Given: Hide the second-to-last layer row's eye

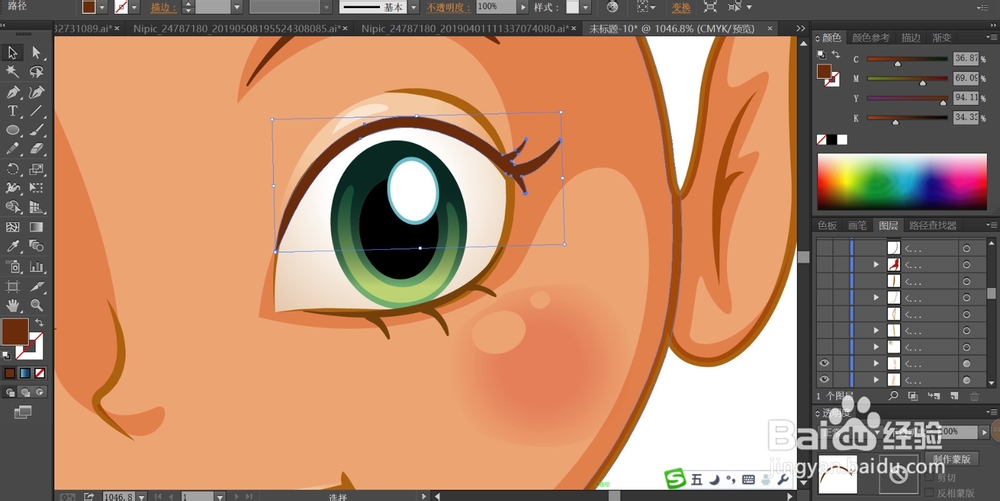Looking at the screenshot, I should (x=824, y=363).
